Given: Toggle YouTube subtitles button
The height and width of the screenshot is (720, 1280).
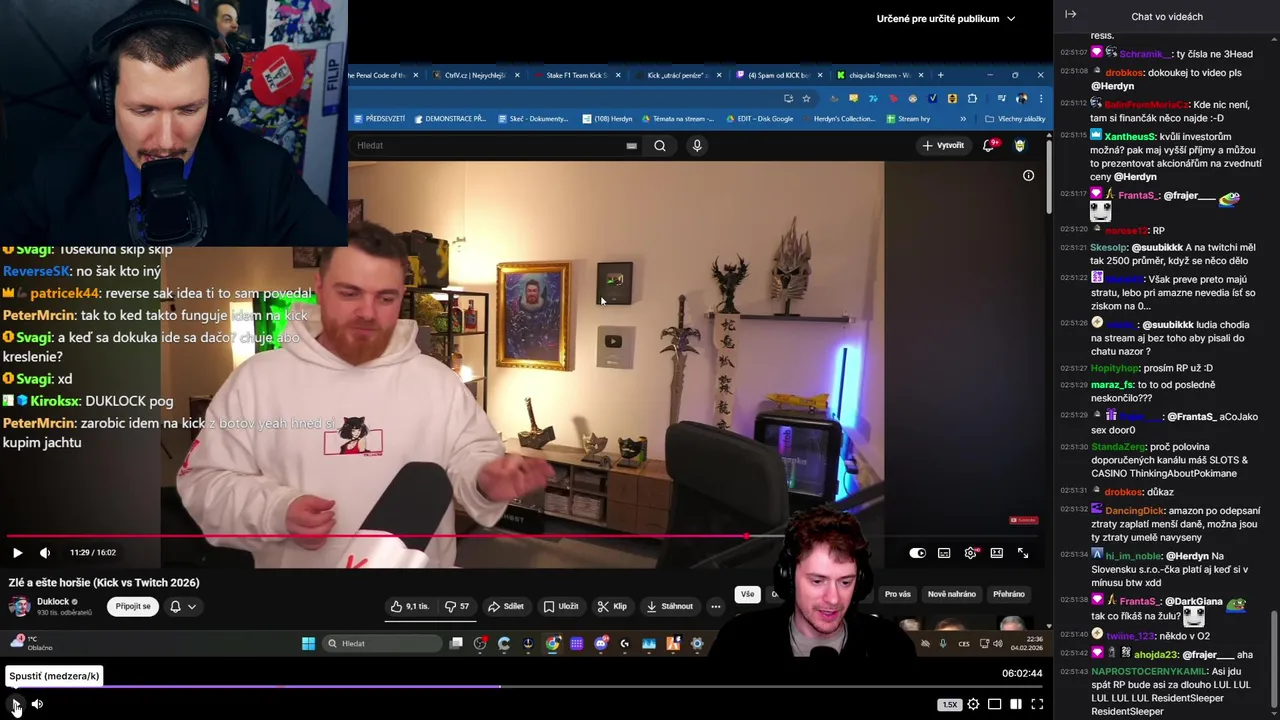Looking at the screenshot, I should tap(944, 553).
